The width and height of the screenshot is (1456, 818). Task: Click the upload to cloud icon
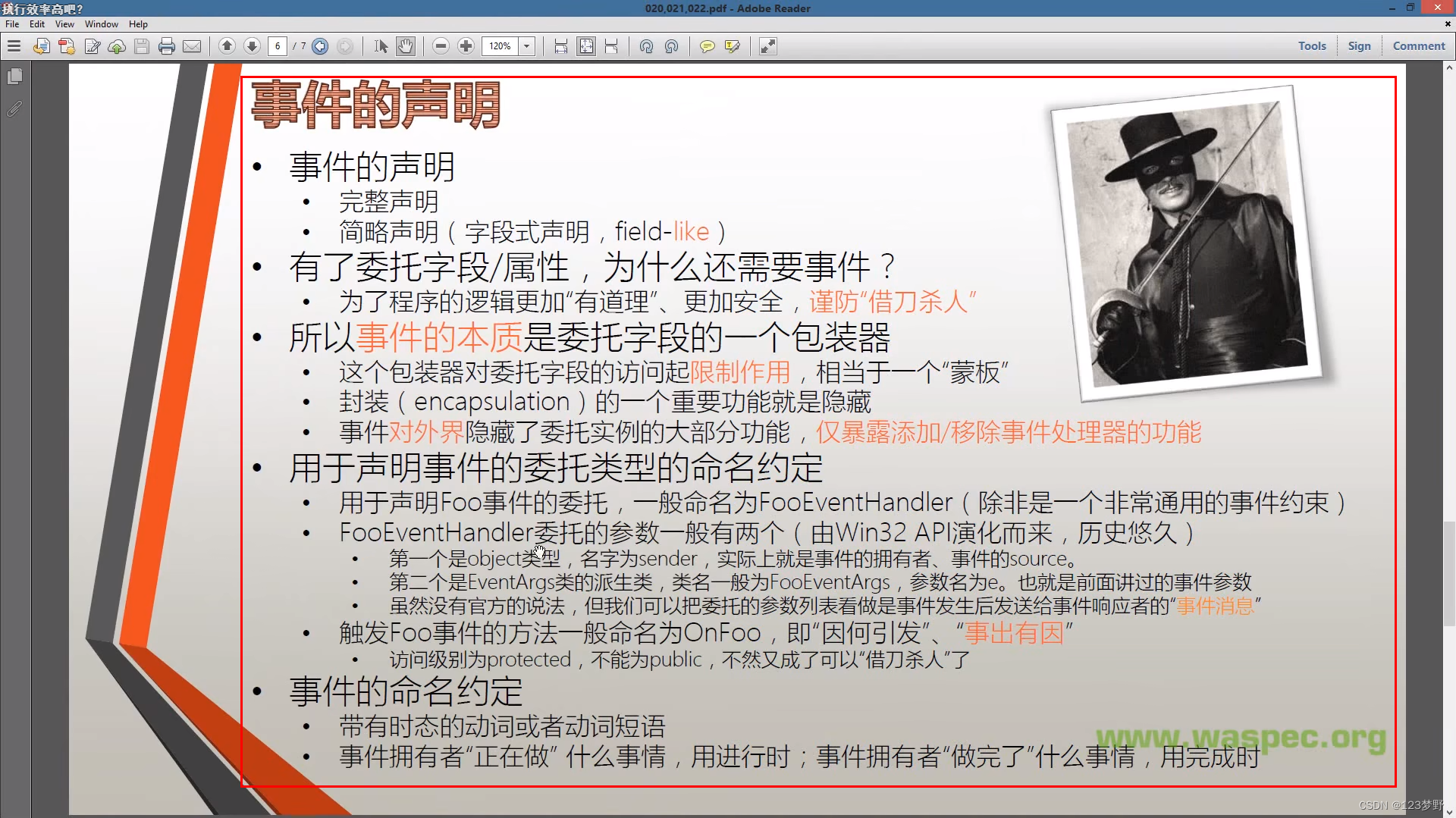[117, 46]
